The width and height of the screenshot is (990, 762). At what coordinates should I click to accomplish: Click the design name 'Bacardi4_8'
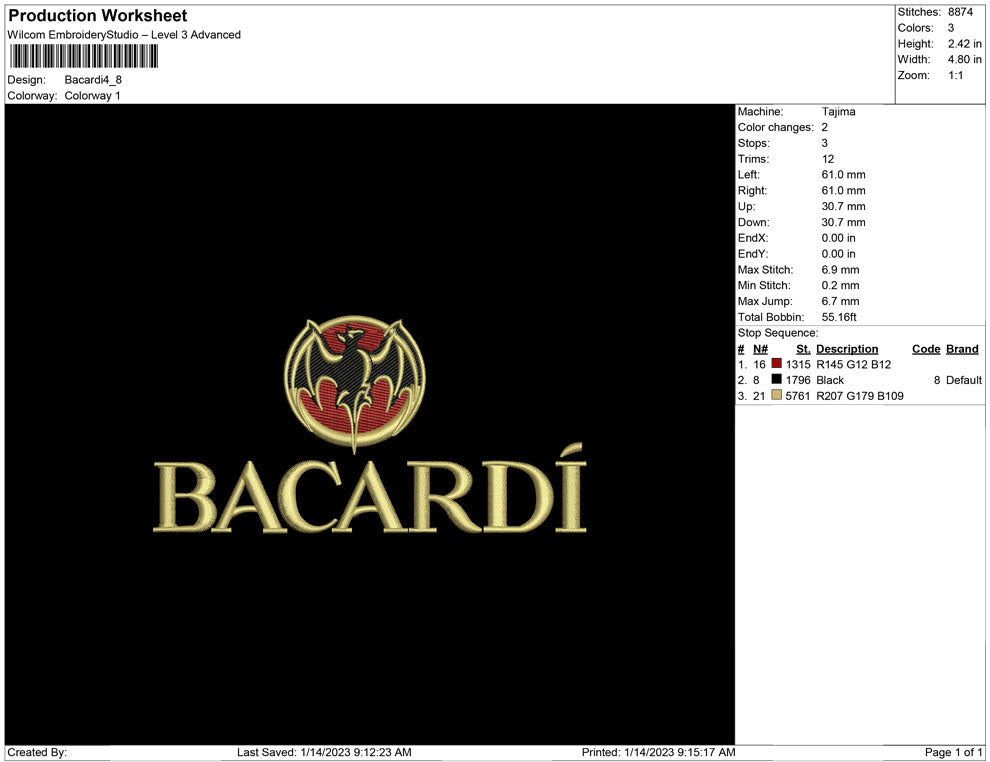tap(93, 80)
